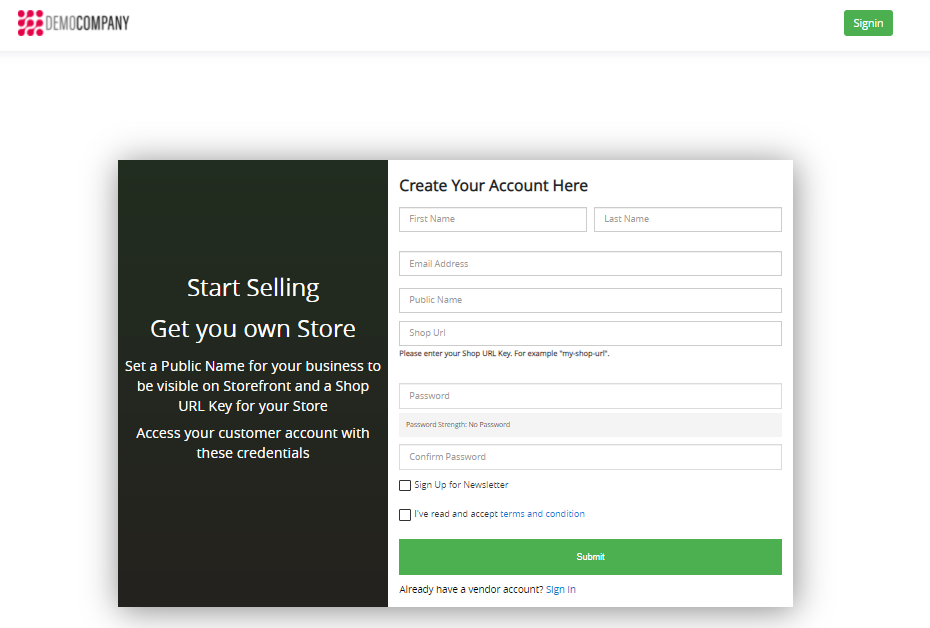Click the Sign Up for Newsletter label text
This screenshot has height=628, width=930.
click(x=461, y=485)
